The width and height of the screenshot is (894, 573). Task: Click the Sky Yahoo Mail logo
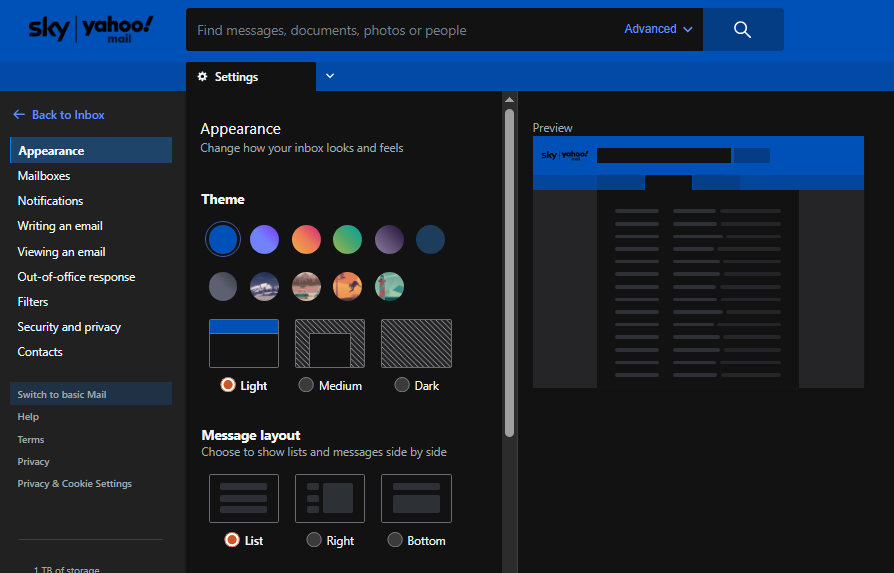tap(91, 30)
